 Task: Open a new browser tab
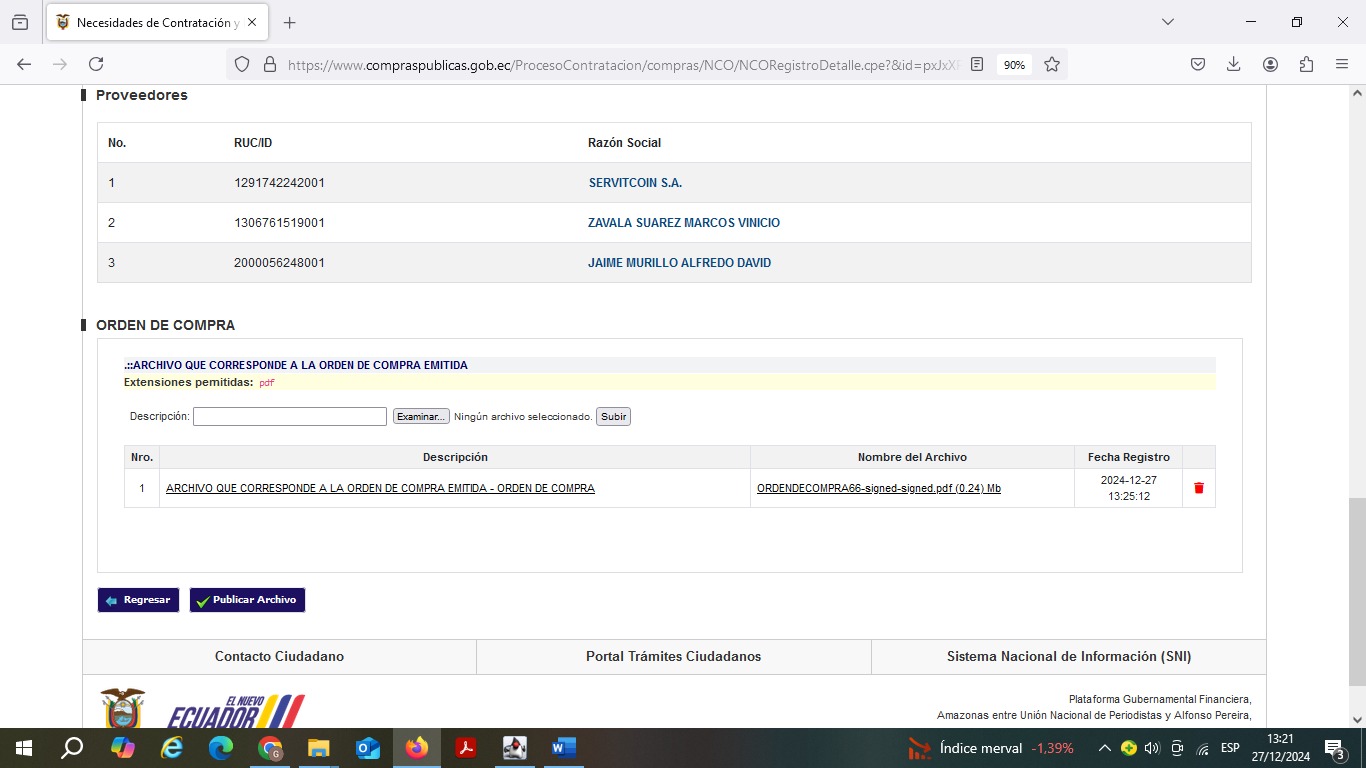tap(290, 22)
